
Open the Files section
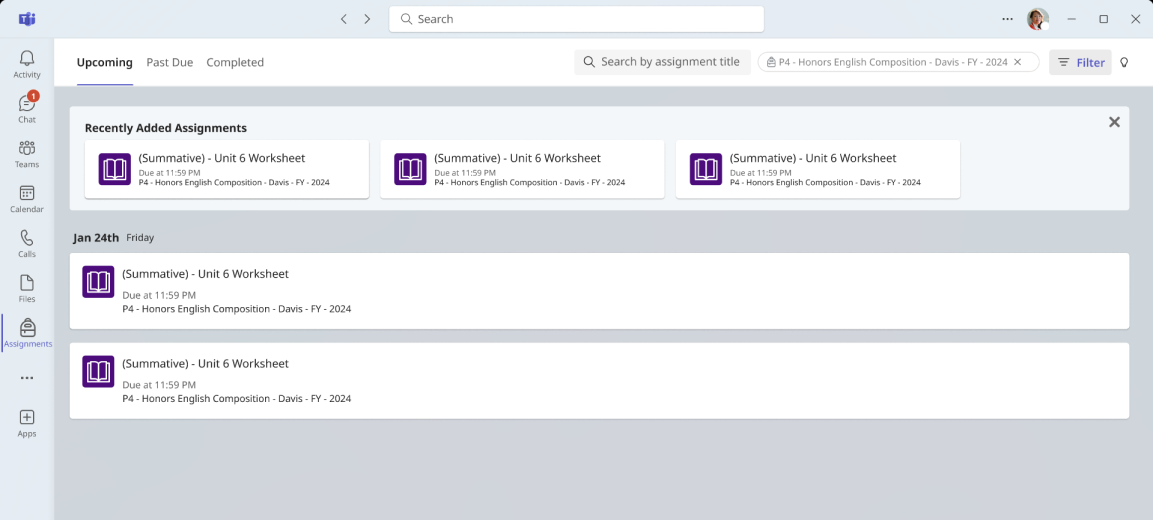(26, 288)
